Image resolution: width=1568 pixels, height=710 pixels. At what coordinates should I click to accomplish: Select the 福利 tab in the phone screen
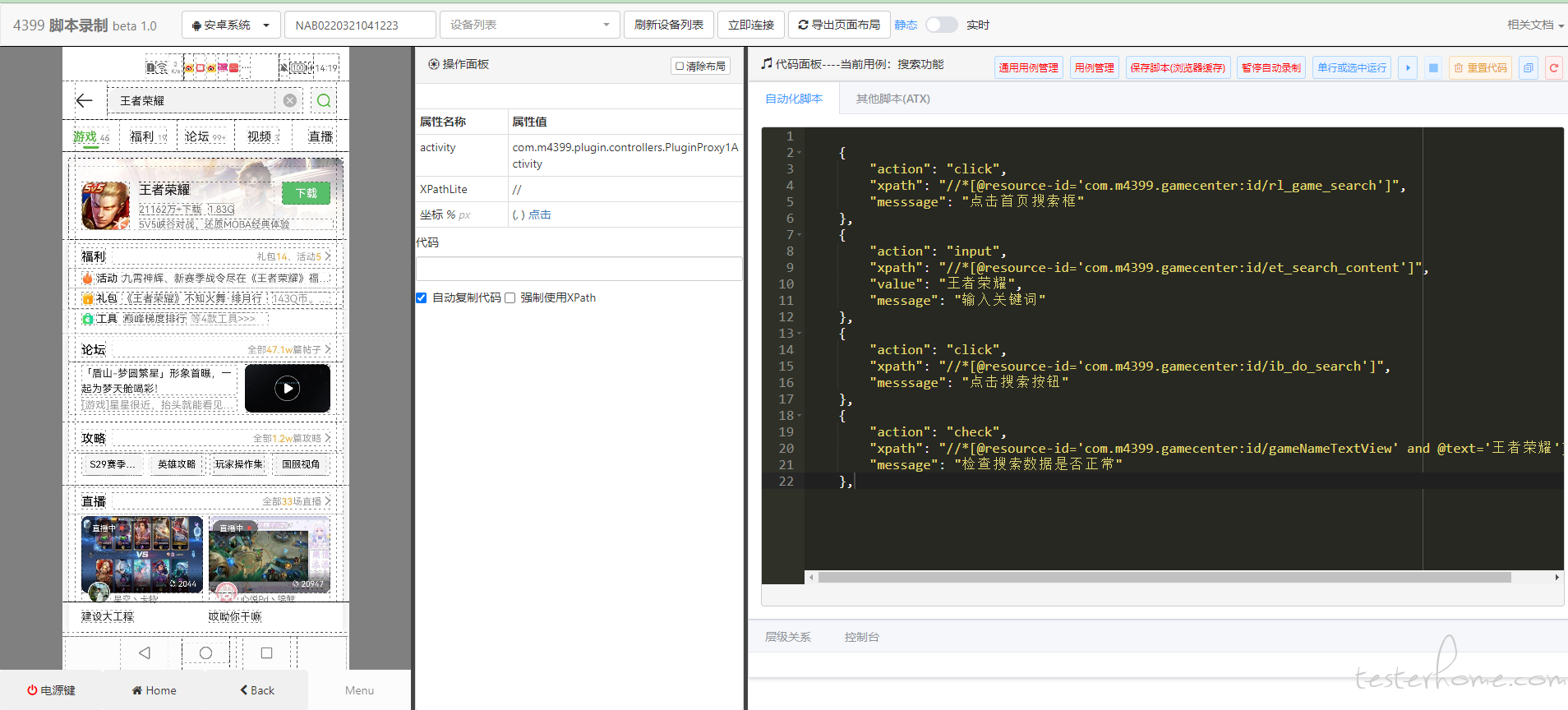pyautogui.click(x=148, y=137)
